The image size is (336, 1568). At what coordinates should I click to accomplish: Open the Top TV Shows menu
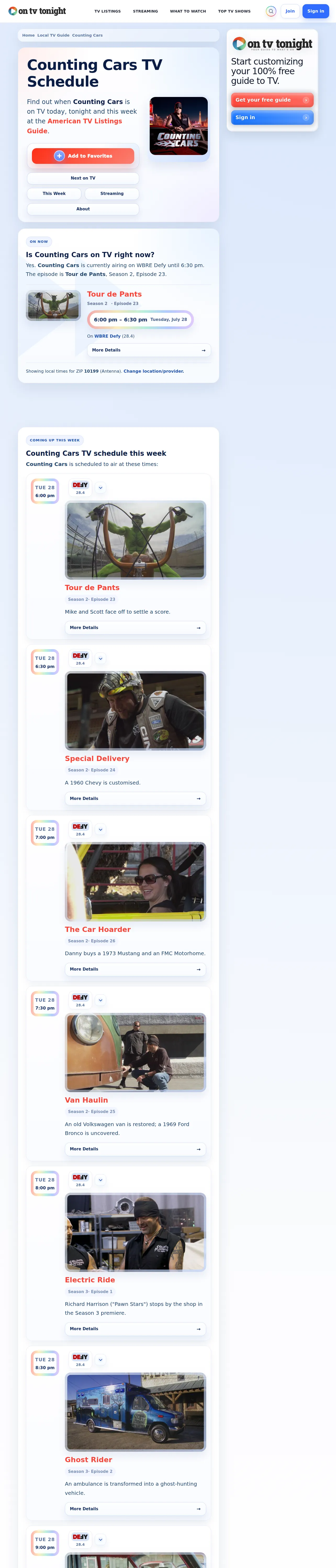(x=234, y=11)
